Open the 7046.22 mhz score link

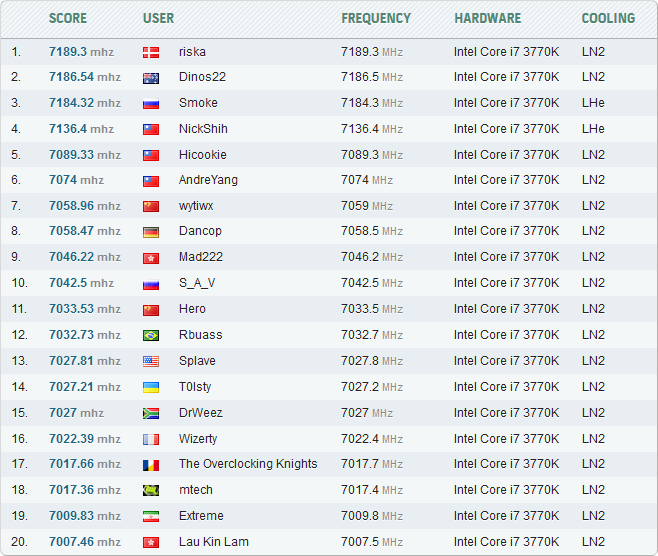[85, 257]
